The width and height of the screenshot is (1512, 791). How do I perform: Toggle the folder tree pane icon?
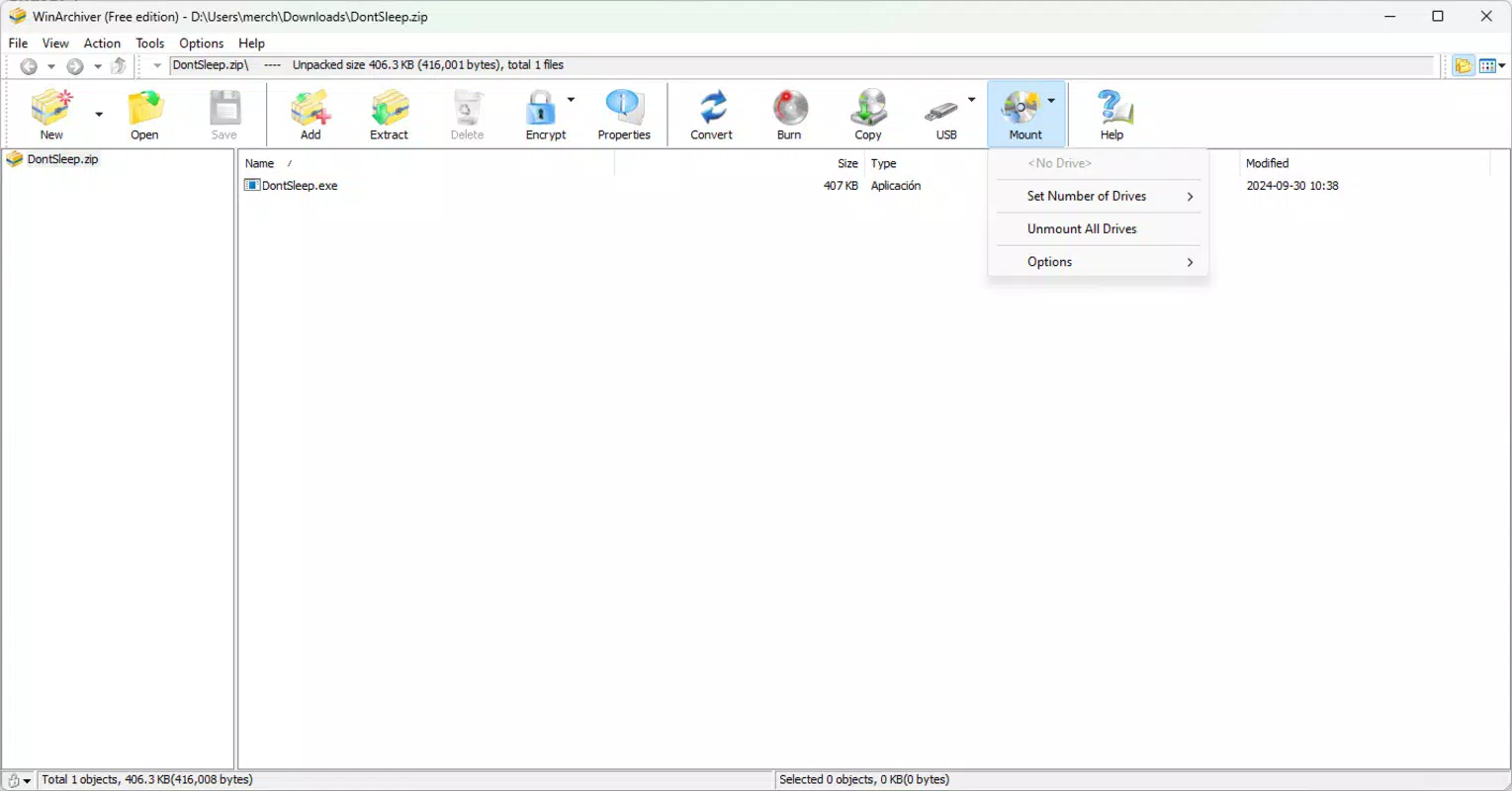tap(1464, 66)
